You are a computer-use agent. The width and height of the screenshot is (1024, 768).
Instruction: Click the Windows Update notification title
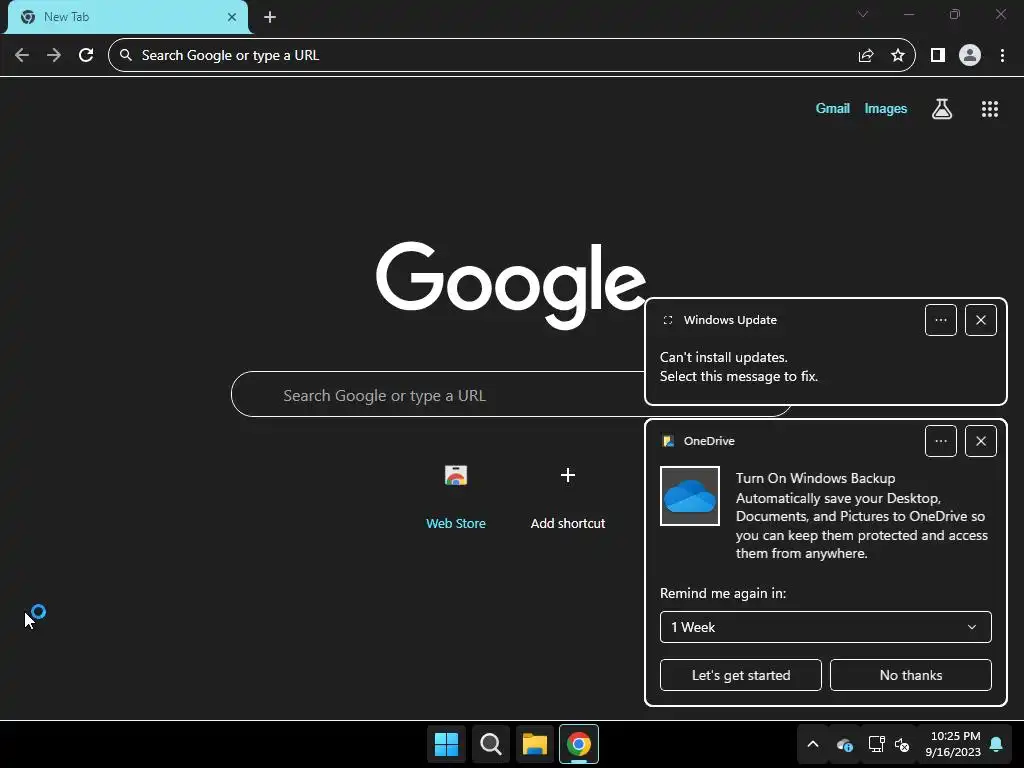pyautogui.click(x=730, y=320)
